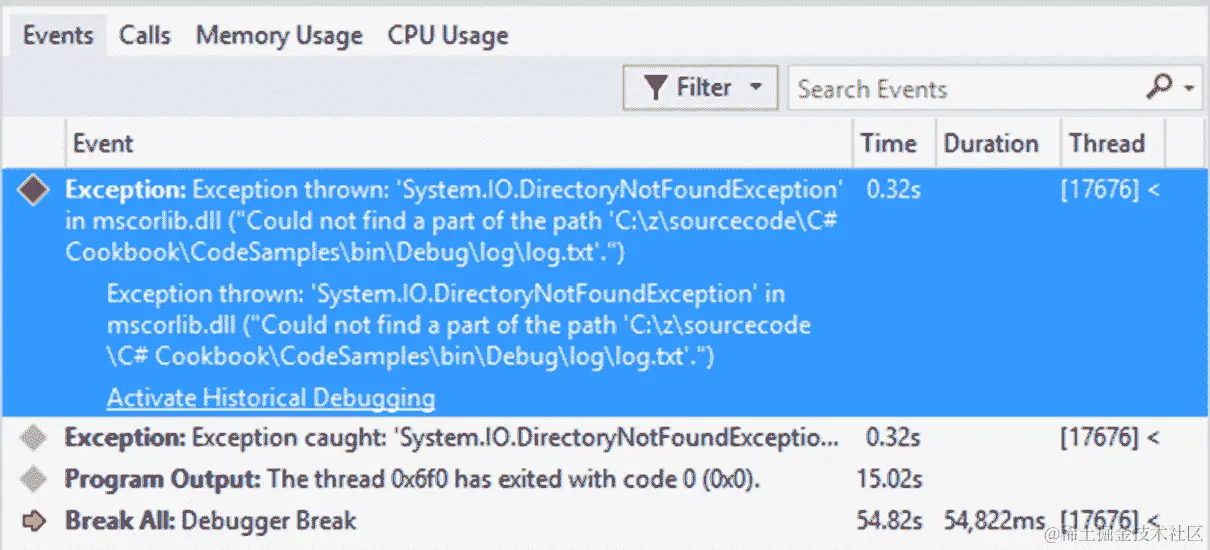Switch to the Events tab

point(58,36)
